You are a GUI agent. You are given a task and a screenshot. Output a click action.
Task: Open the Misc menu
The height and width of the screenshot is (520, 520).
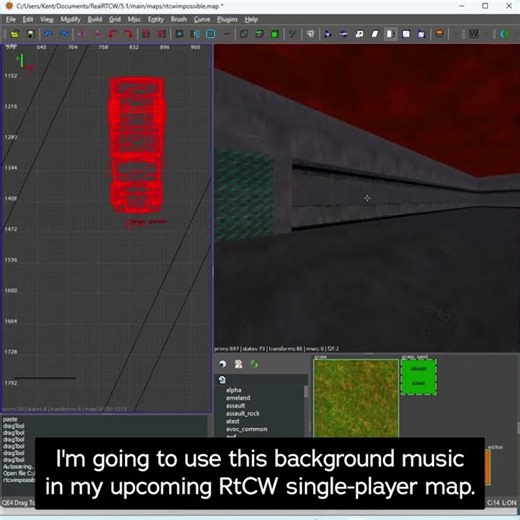134,19
